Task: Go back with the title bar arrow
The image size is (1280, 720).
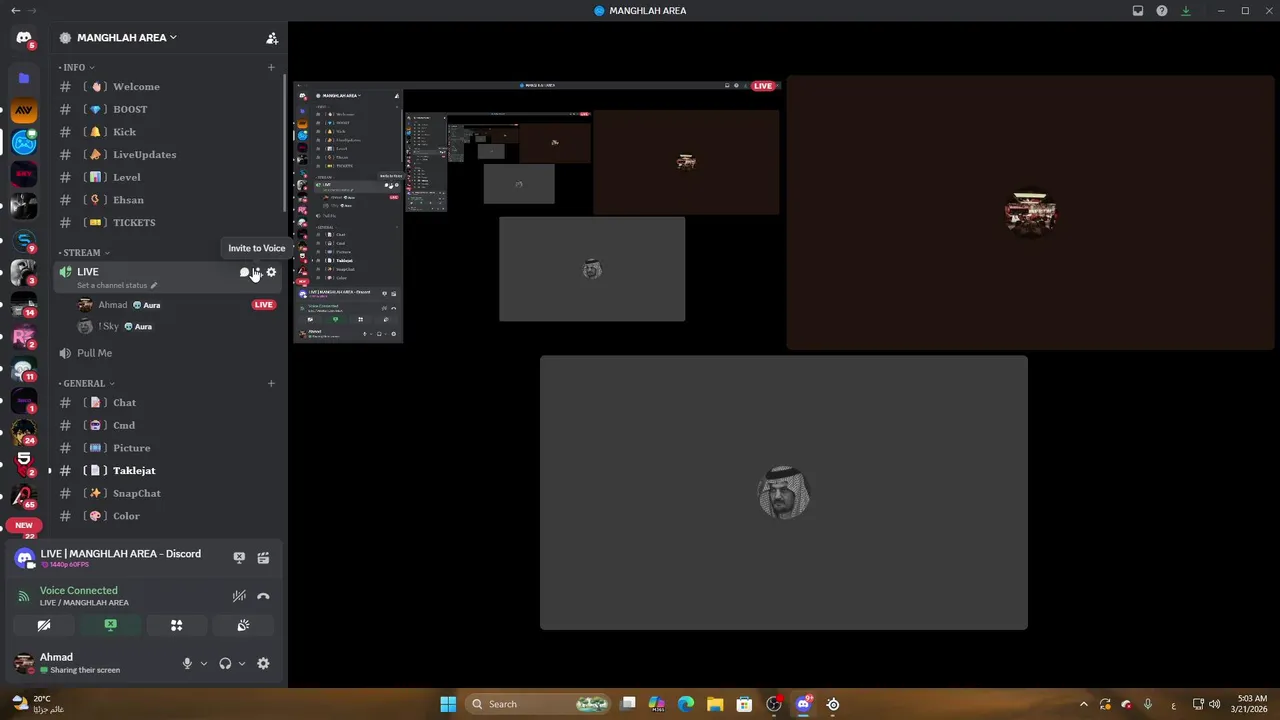Action: pyautogui.click(x=15, y=11)
